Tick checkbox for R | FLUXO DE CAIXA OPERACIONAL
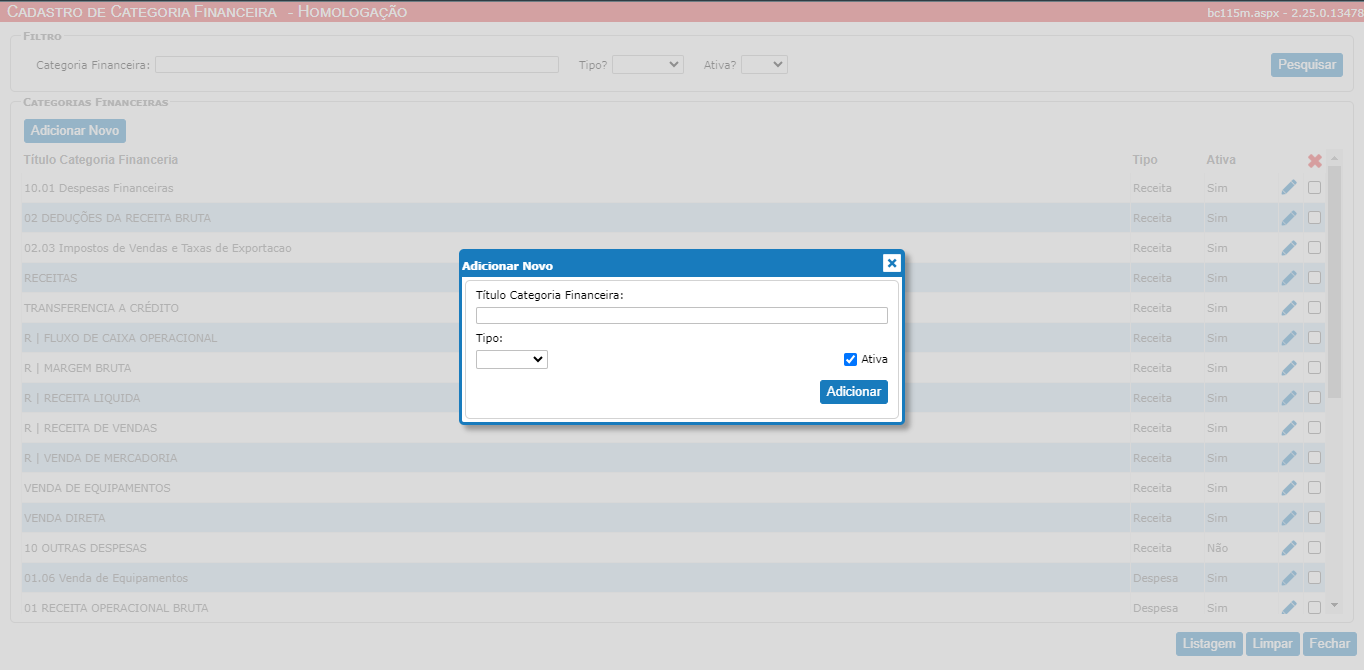The image size is (1364, 670). (x=1315, y=337)
